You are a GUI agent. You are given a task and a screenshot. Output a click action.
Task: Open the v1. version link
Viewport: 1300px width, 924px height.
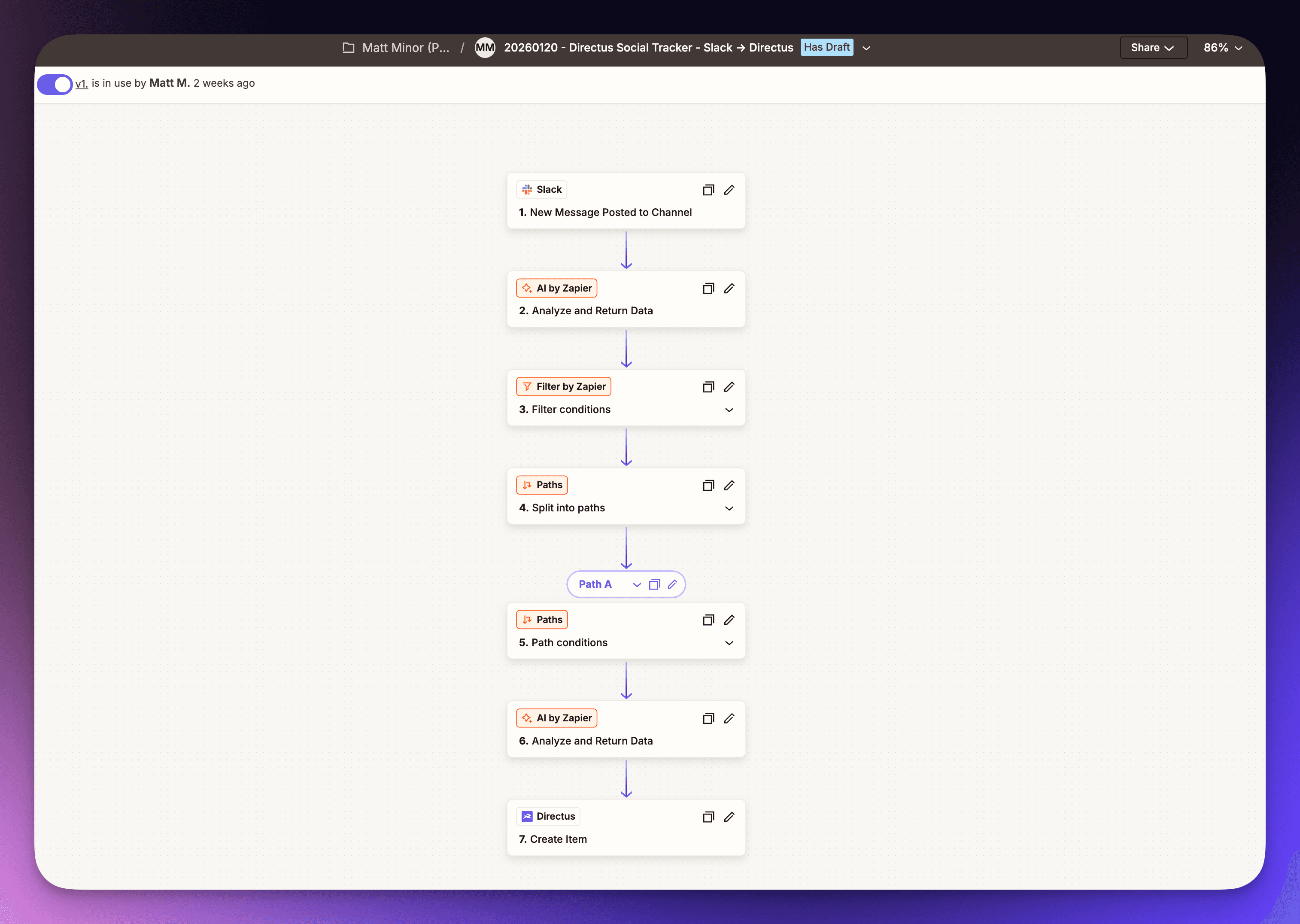click(x=81, y=84)
